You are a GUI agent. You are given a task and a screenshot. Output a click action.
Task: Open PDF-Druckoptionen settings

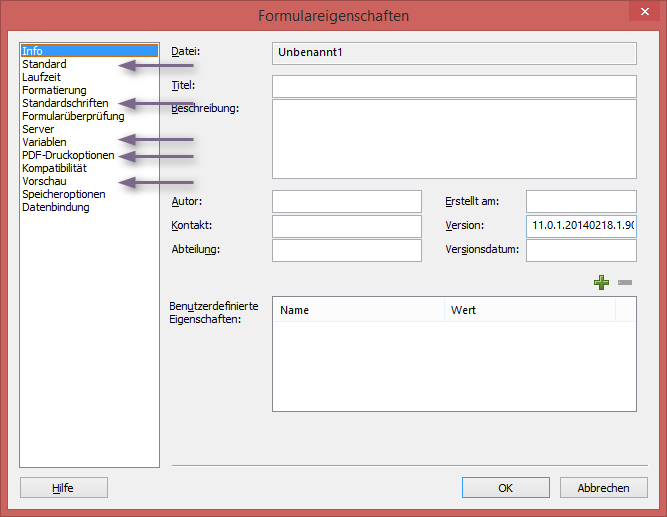click(68, 155)
